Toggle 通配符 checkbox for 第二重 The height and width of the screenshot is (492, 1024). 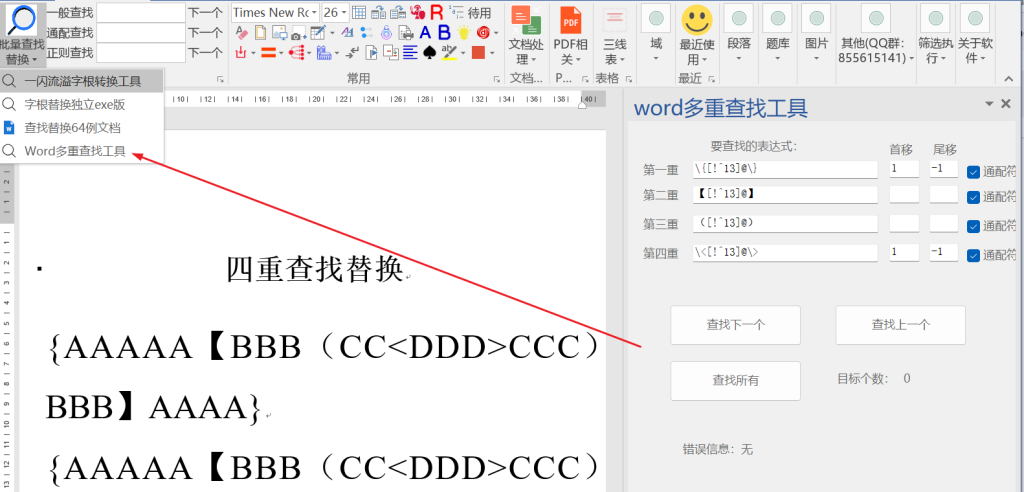973,197
